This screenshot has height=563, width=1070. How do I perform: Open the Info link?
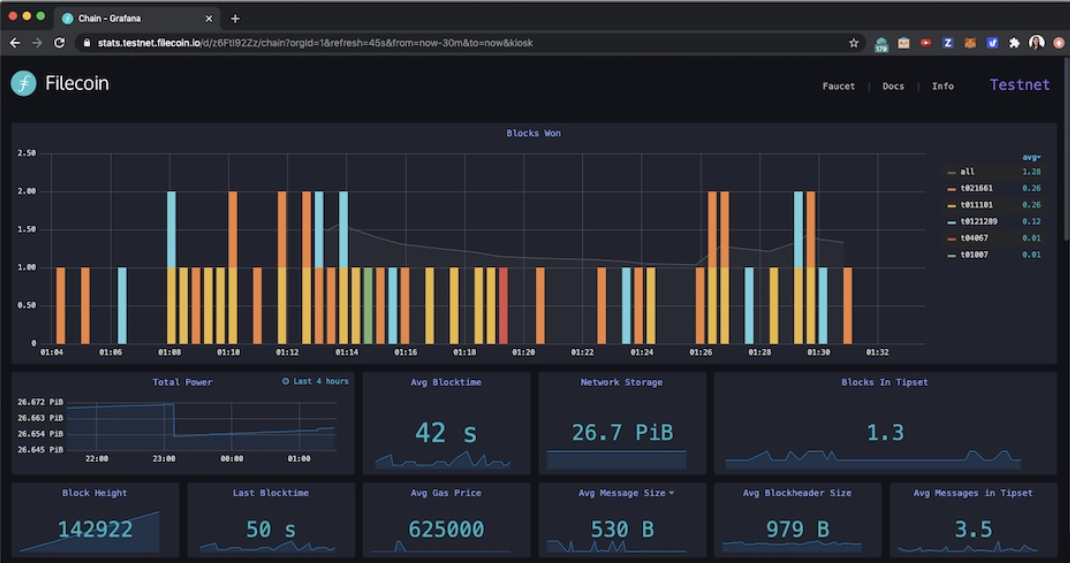coord(942,86)
